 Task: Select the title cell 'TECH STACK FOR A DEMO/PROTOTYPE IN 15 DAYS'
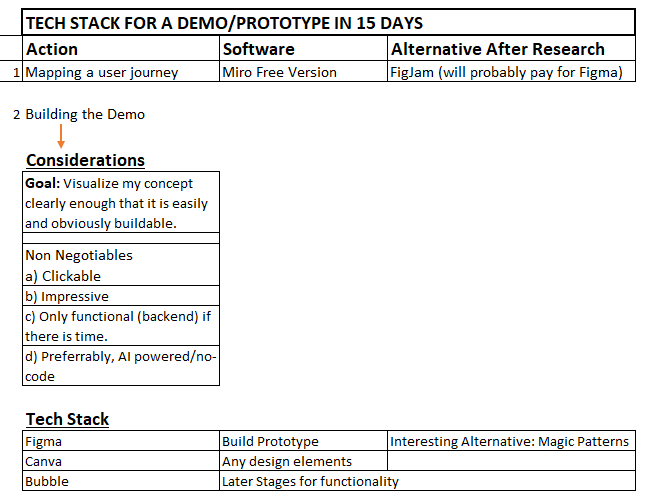(x=328, y=22)
